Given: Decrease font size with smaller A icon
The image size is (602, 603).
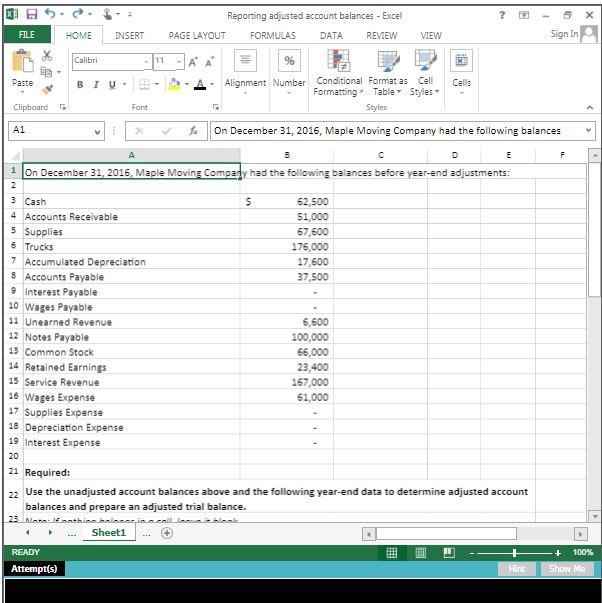Looking at the screenshot, I should click(x=210, y=62).
